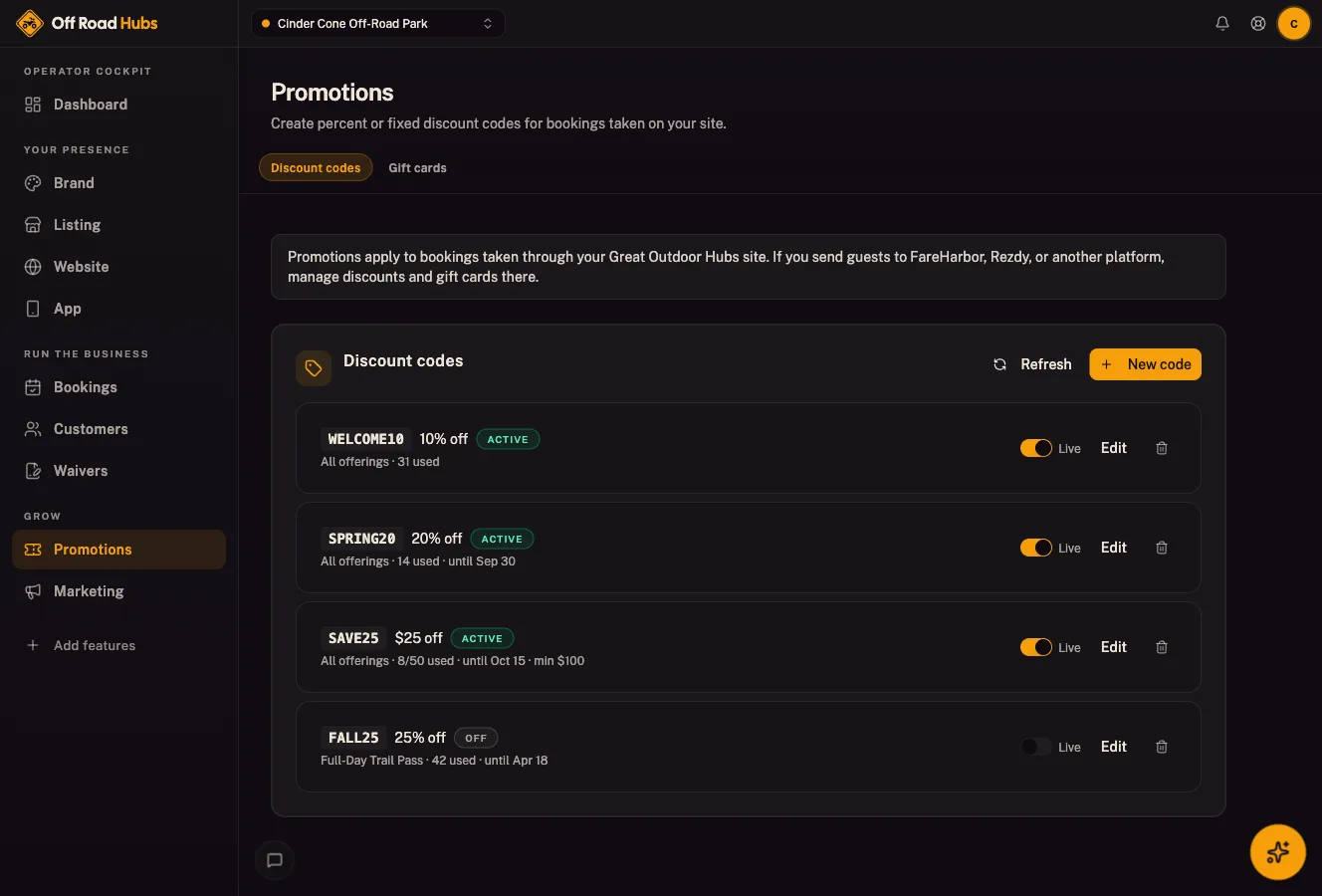Launch the sparkle AI assistant button
The width and height of the screenshot is (1322, 896).
[1278, 852]
